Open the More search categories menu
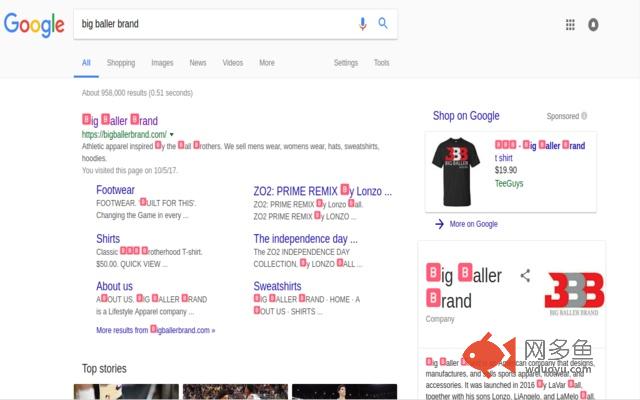The width and height of the screenshot is (640, 400). click(x=267, y=62)
